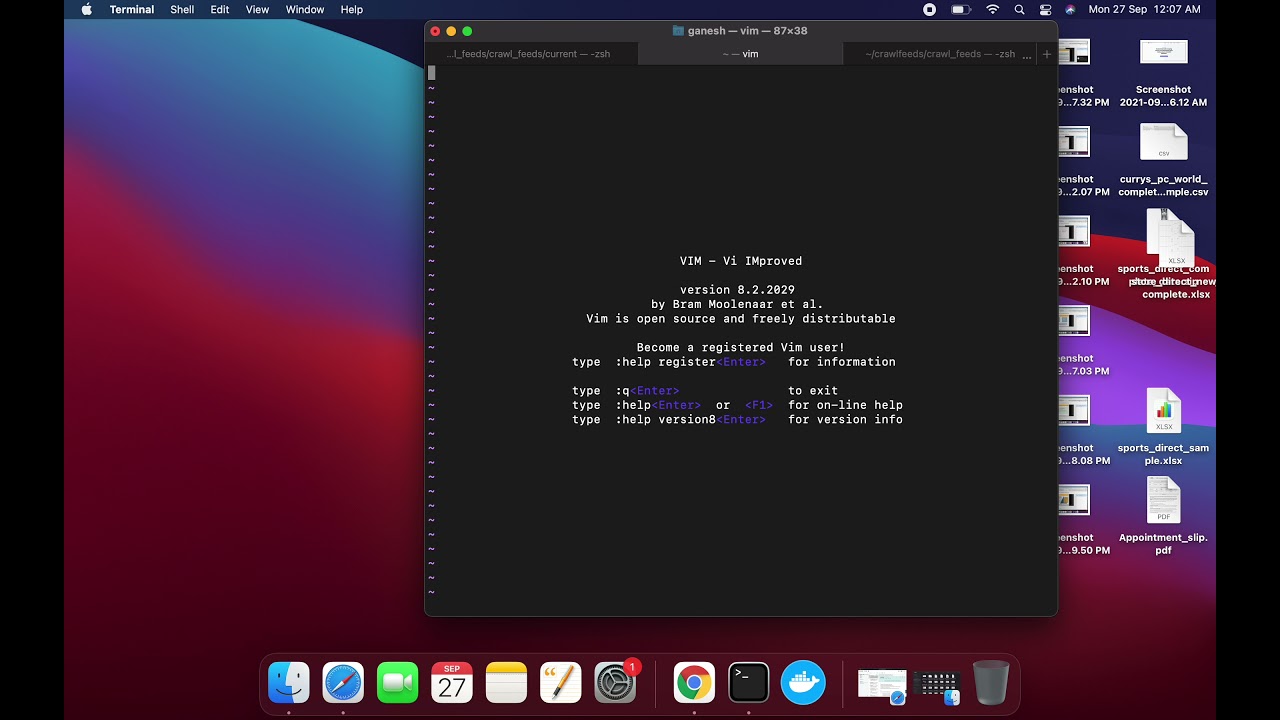Open Control Center
1280x720 pixels.
pos(1045,9)
